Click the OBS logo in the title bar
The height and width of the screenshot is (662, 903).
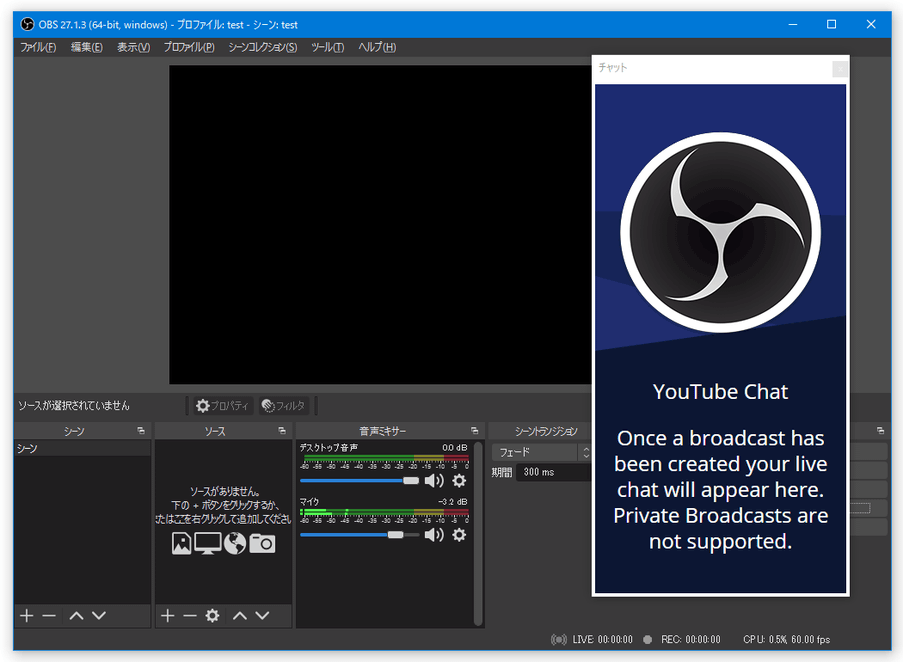point(27,24)
